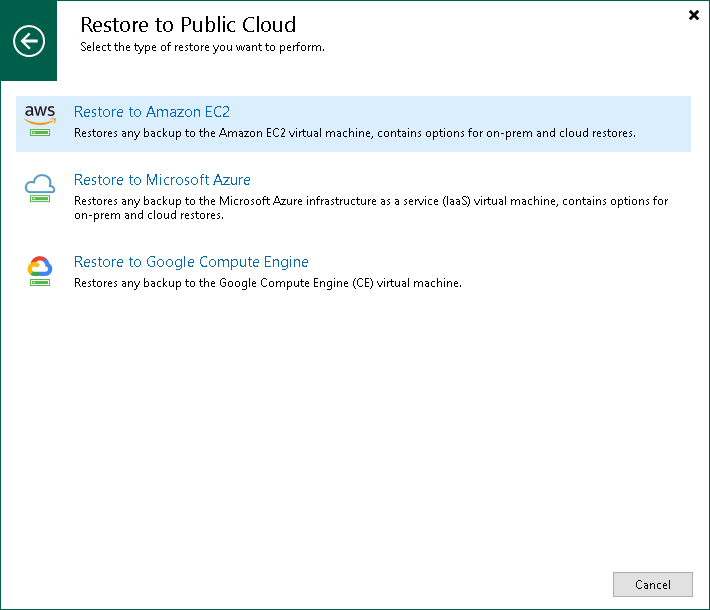
Task: Click the Google Cloud logo icon
Action: tap(40, 265)
